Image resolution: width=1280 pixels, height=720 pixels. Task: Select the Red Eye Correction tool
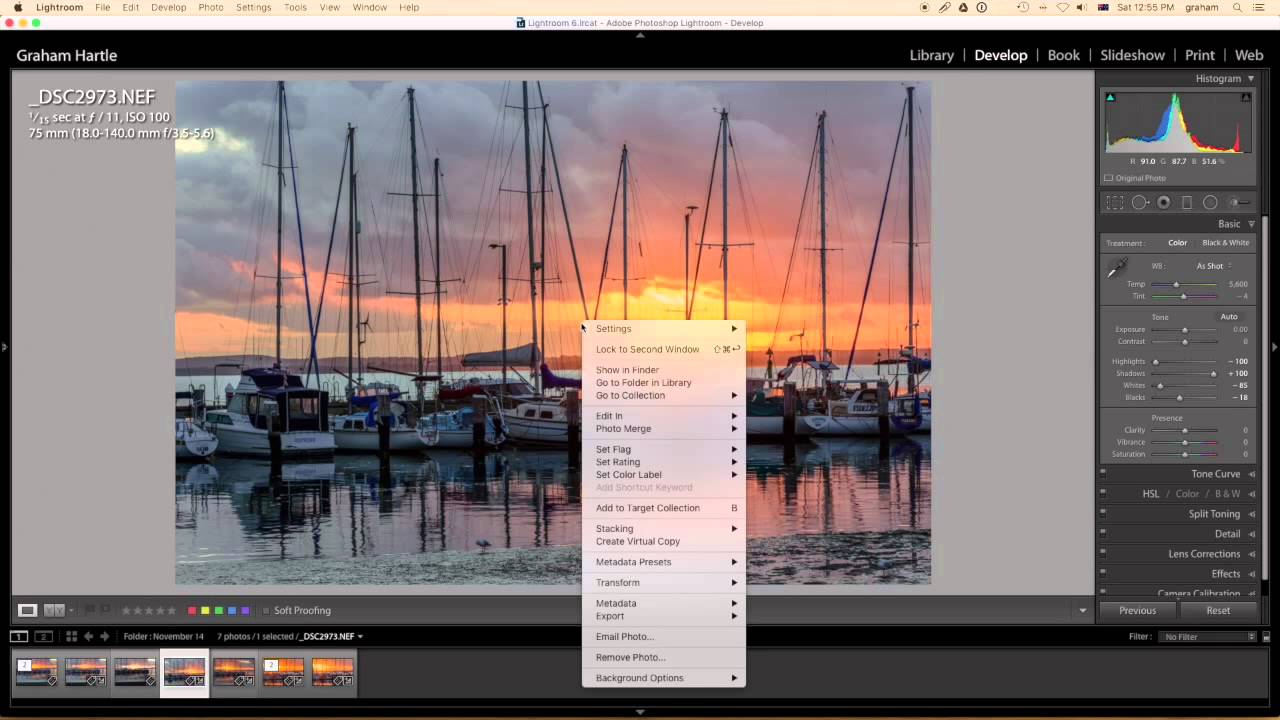[x=1164, y=202]
